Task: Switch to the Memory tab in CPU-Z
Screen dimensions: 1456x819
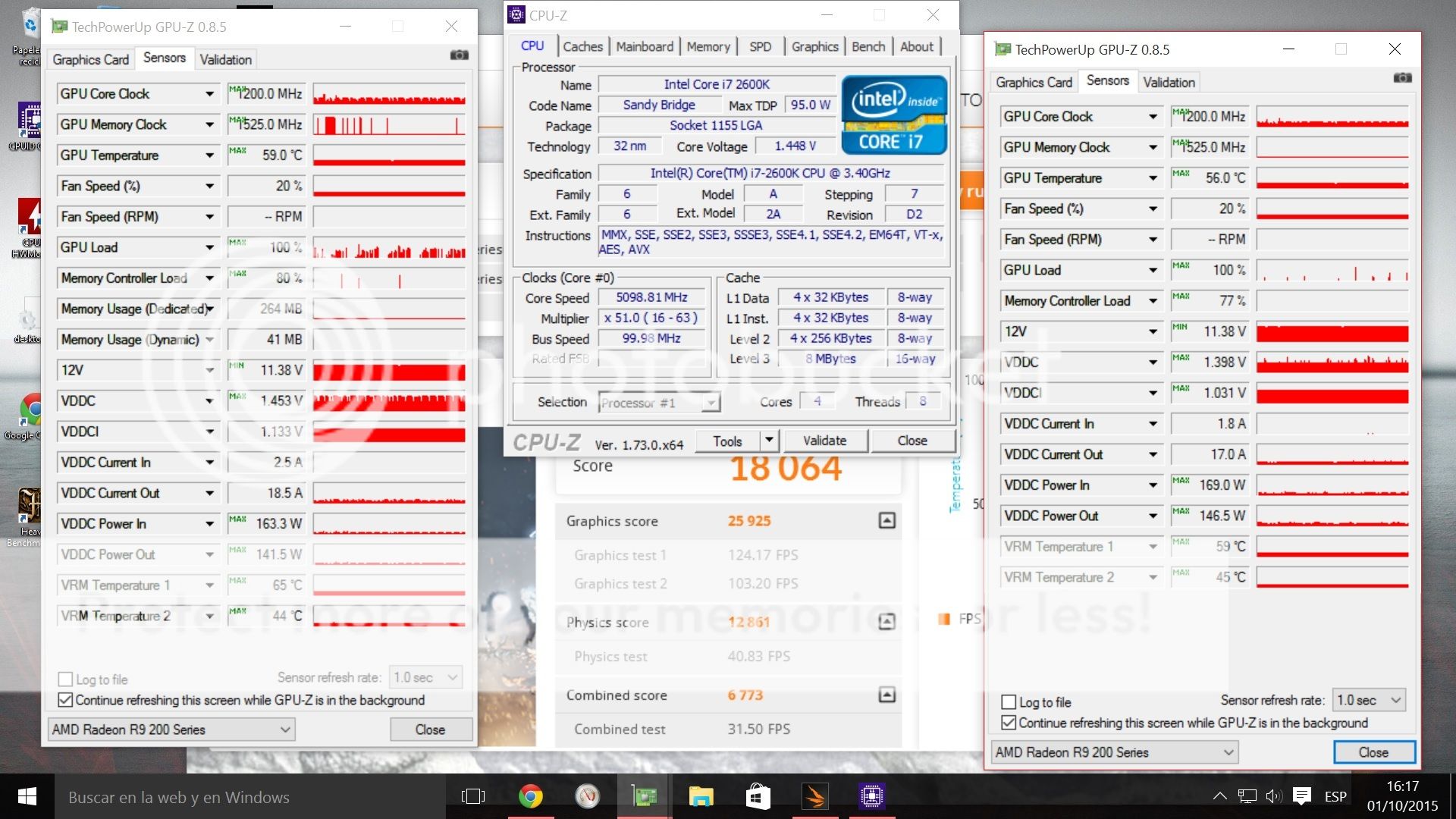Action: pos(708,46)
